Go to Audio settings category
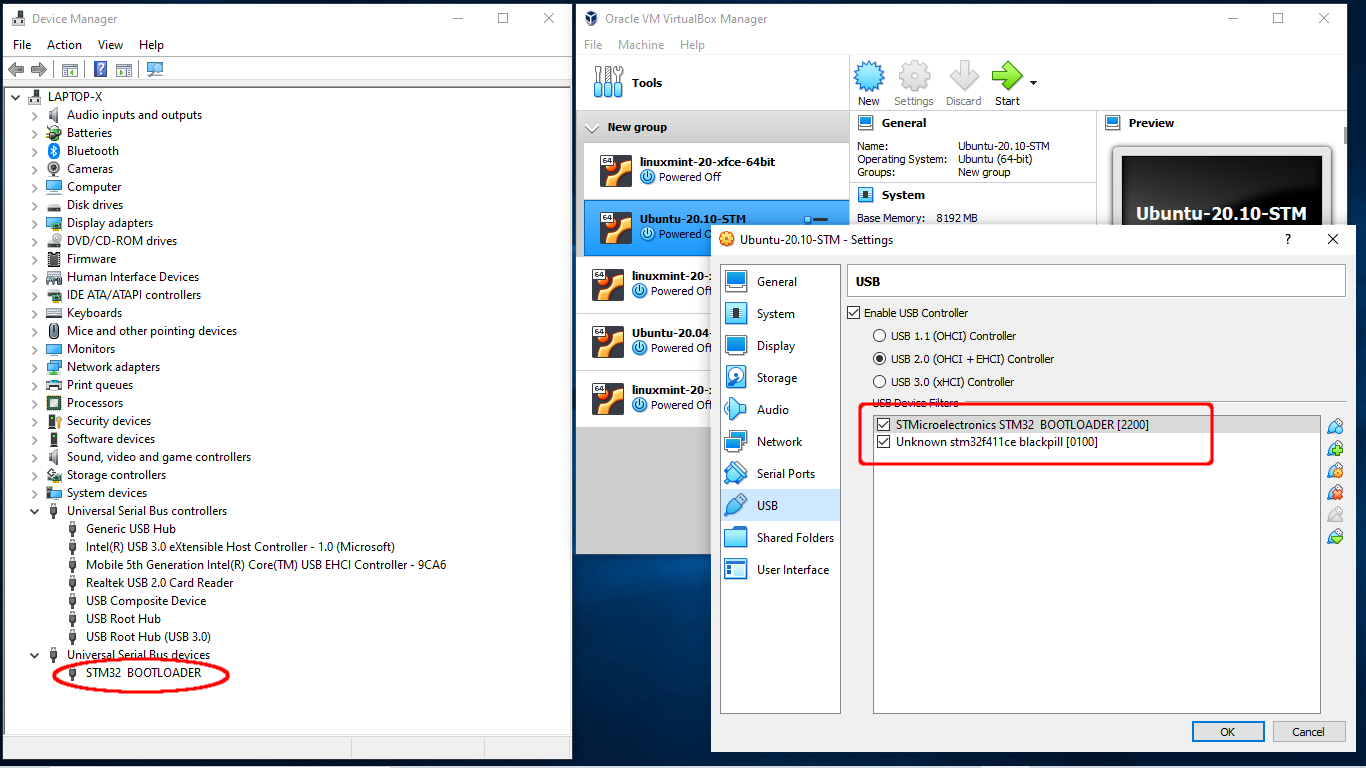The image size is (1366, 768). click(781, 410)
